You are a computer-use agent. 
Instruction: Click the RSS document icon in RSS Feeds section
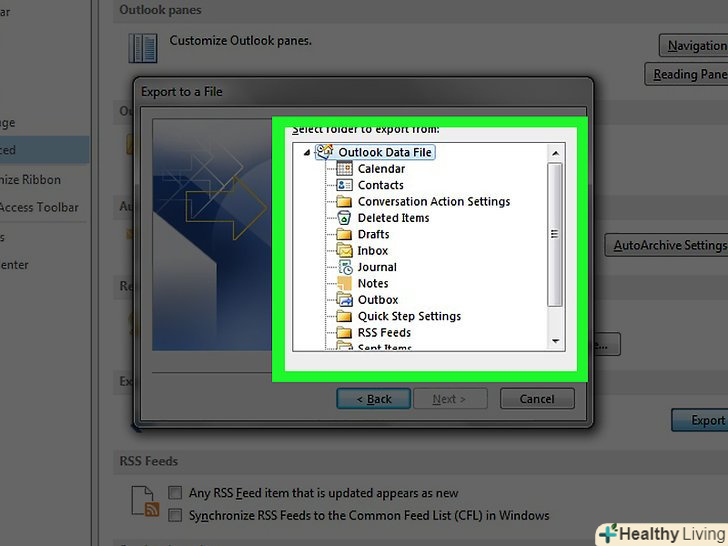[x=145, y=501]
